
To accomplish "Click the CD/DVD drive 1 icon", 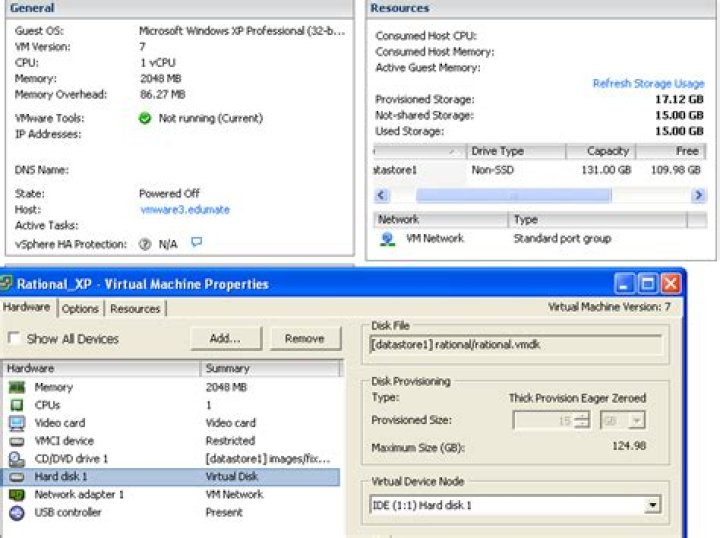I will [x=17, y=459].
